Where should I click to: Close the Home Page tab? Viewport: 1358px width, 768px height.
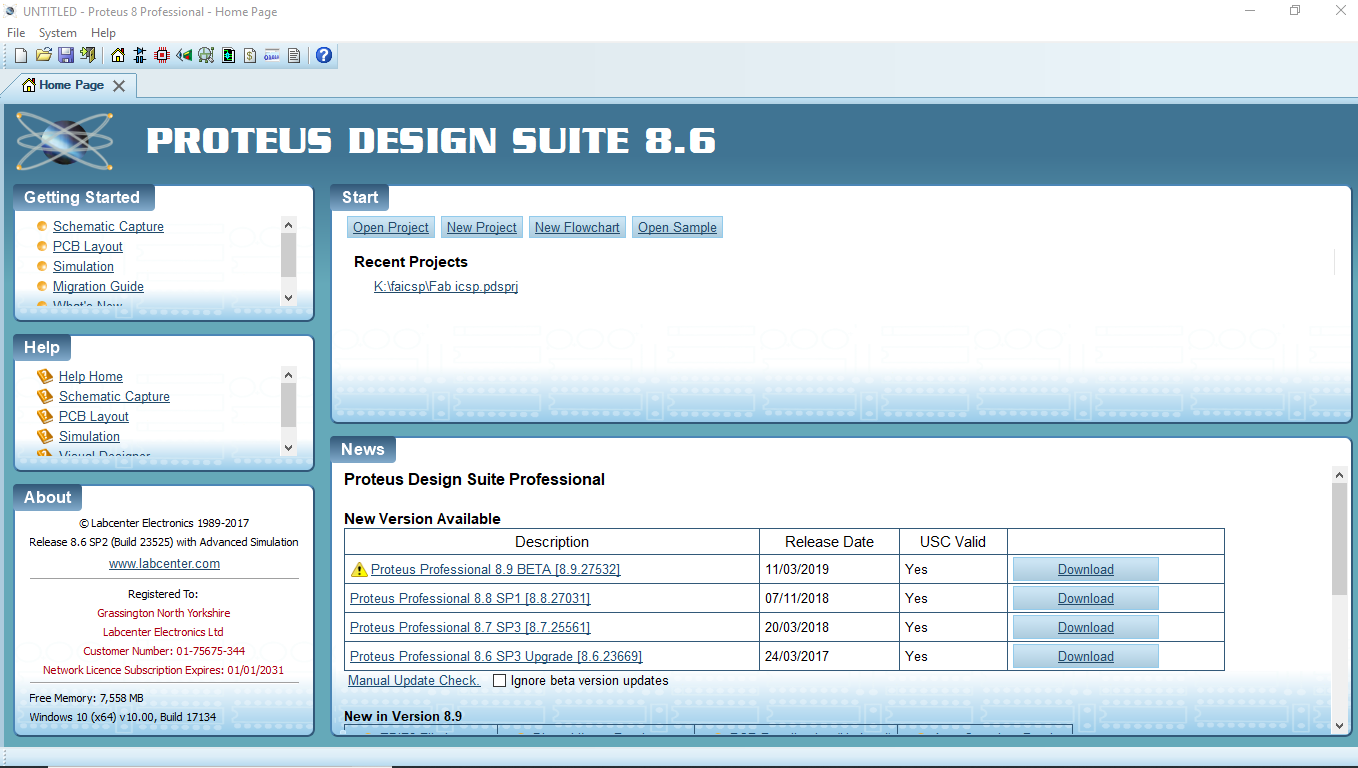pyautogui.click(x=119, y=86)
